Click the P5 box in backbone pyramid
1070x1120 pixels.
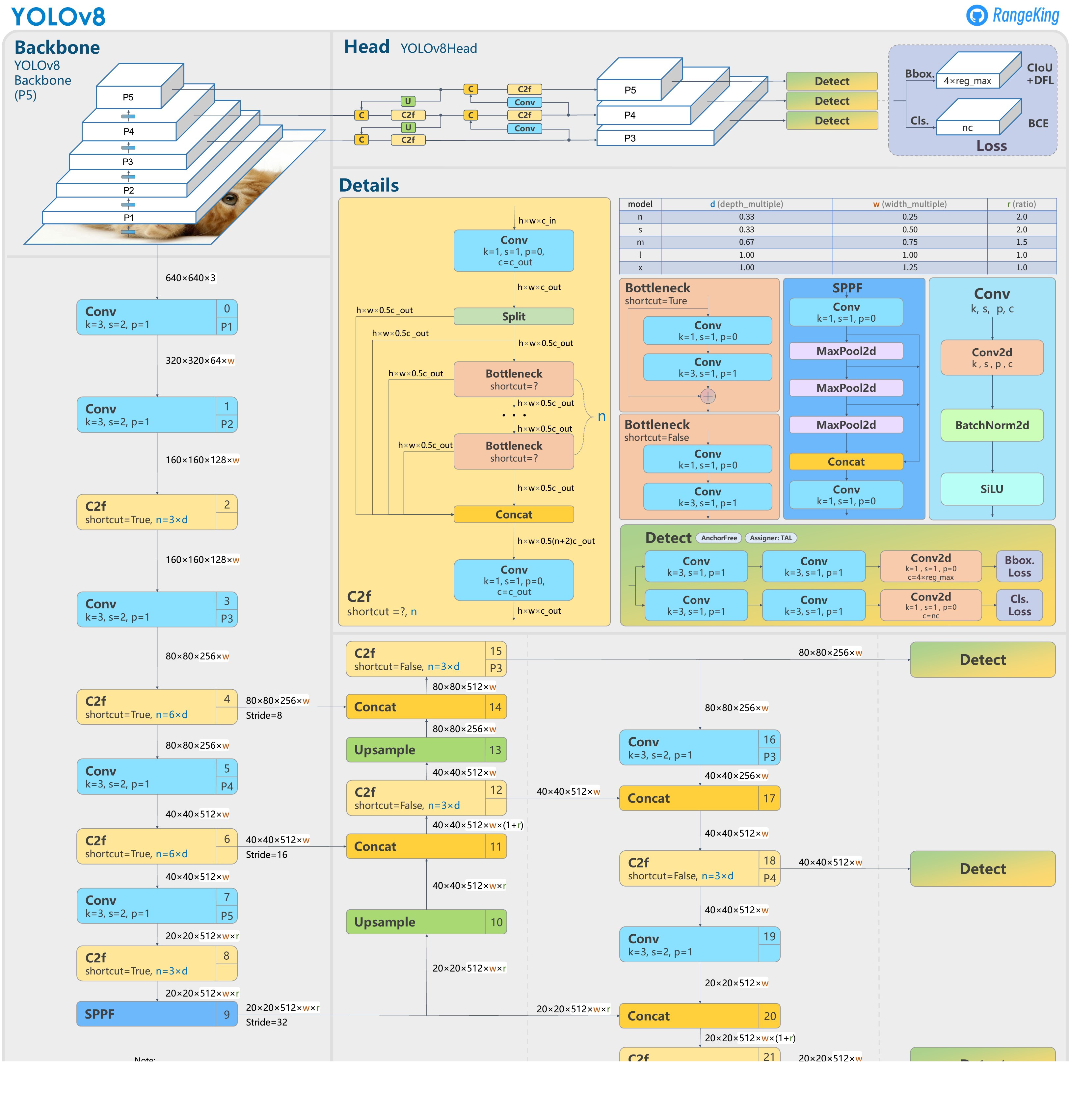point(128,97)
